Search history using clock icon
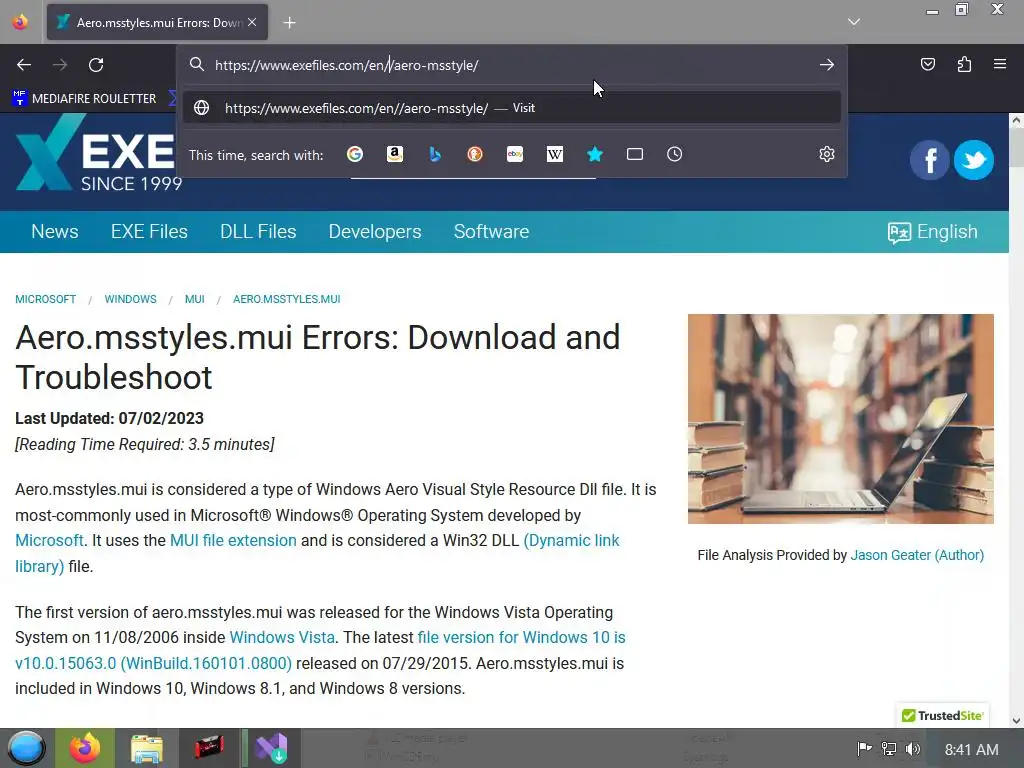This screenshot has height=768, width=1024. 675,154
